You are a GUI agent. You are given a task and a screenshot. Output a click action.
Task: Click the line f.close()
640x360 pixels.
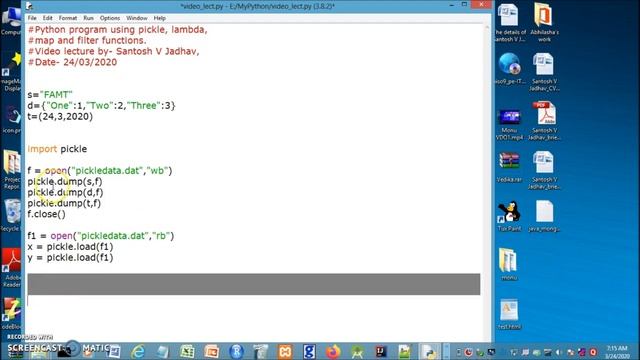click(46, 214)
